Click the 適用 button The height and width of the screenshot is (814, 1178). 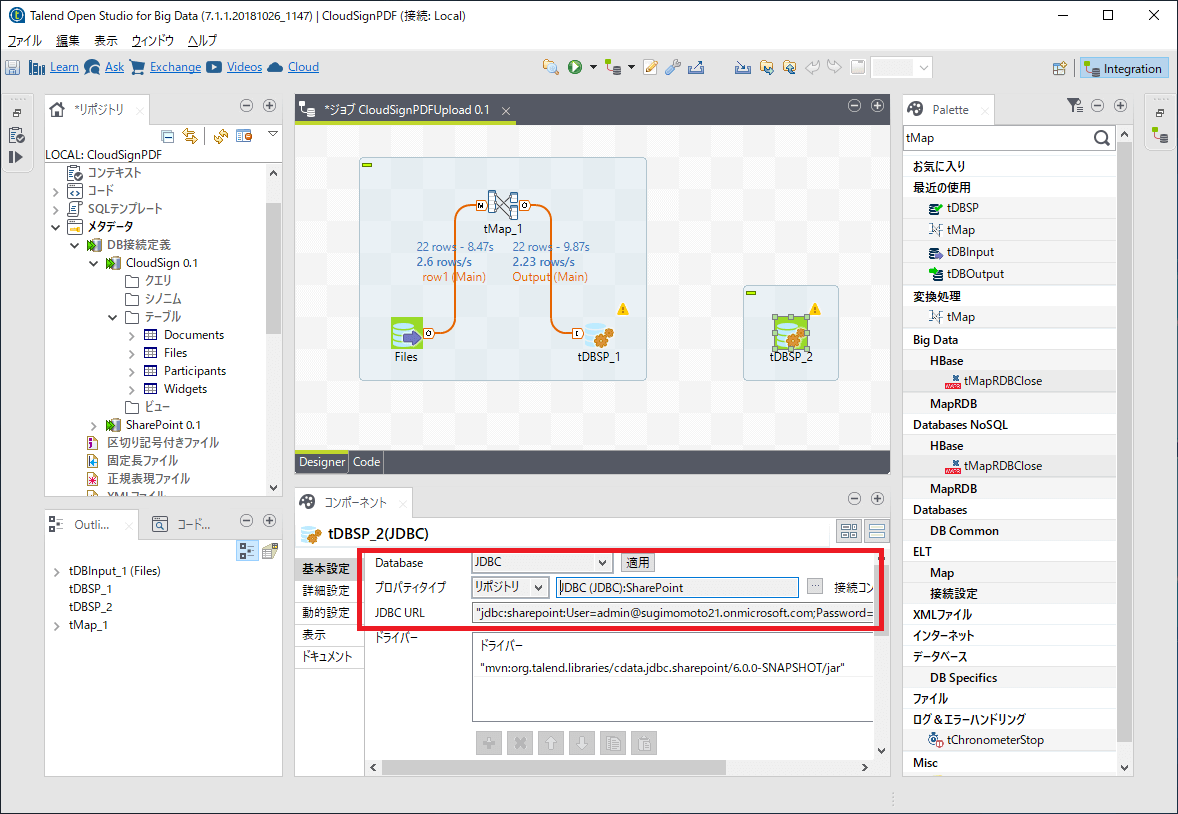[x=638, y=562]
